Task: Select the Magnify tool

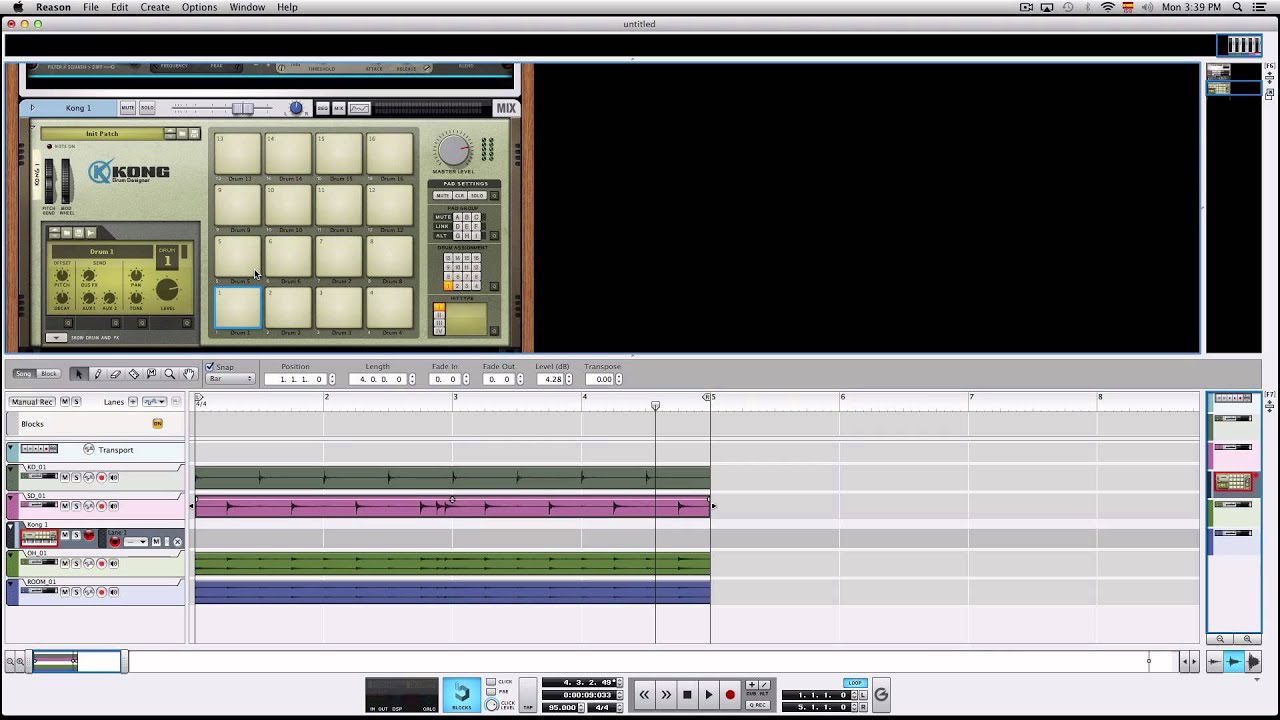Action: (x=169, y=374)
